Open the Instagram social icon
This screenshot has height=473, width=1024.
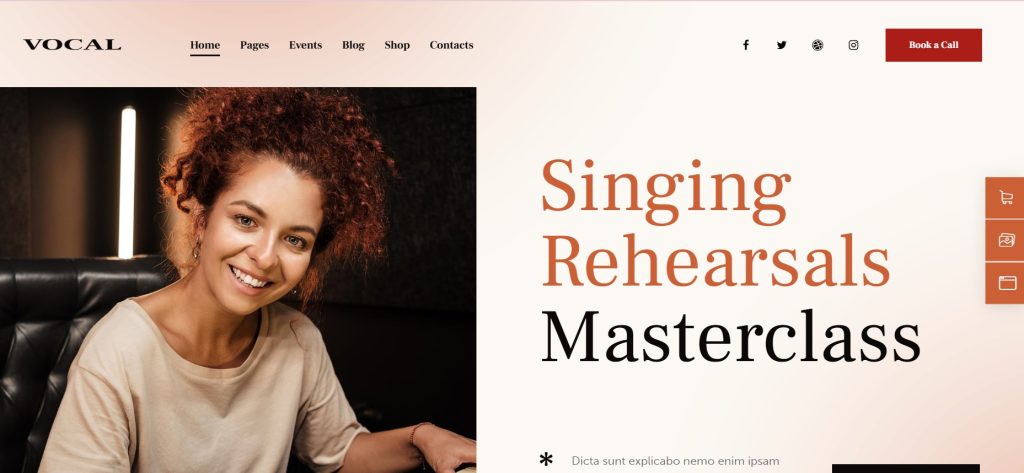[x=854, y=45]
